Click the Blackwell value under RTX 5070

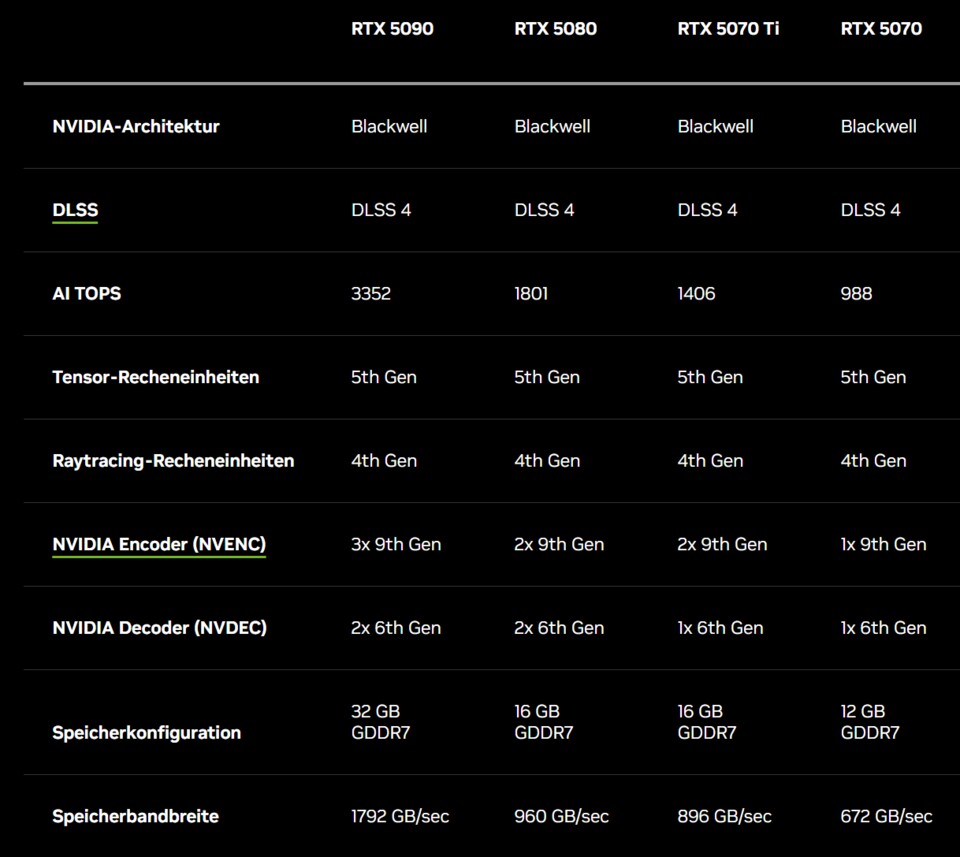(878, 126)
